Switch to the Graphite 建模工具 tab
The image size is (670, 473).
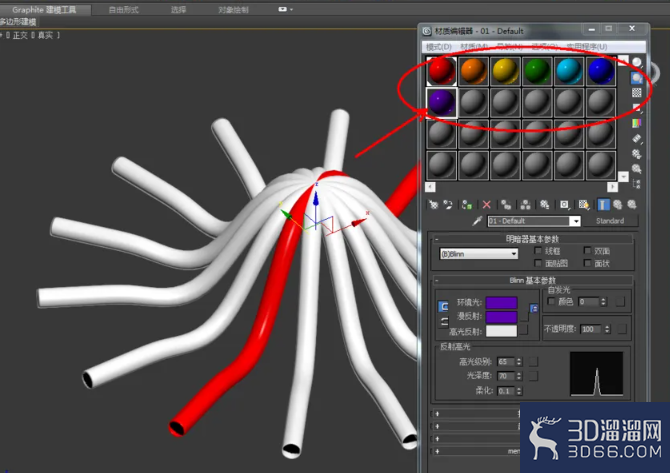point(44,9)
